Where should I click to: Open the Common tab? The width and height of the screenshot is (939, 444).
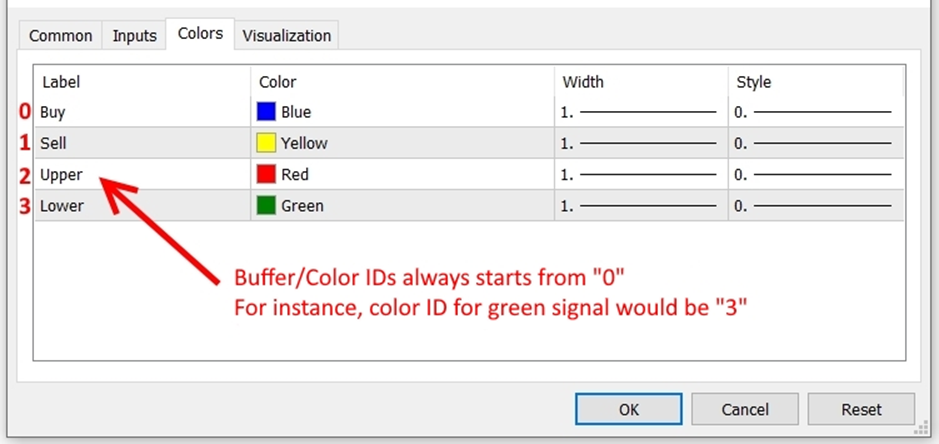click(x=60, y=36)
